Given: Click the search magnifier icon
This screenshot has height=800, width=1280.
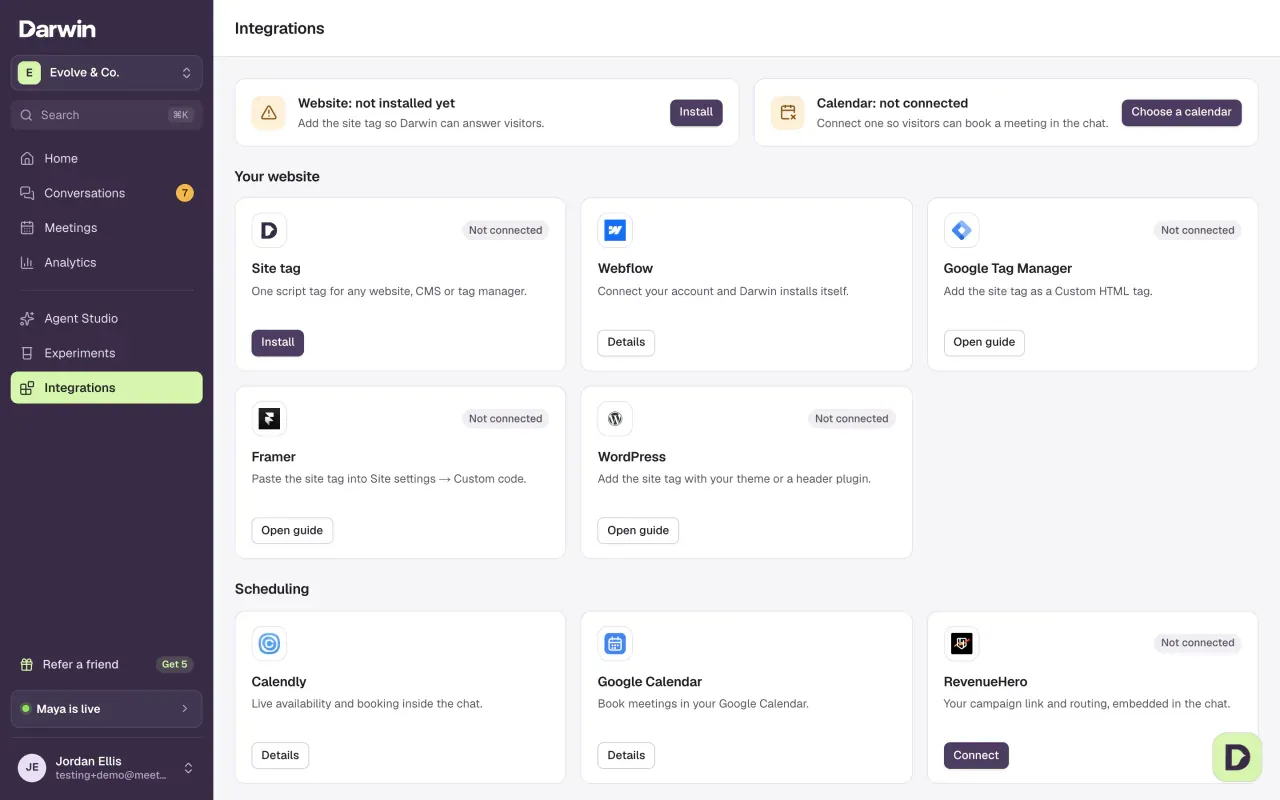Looking at the screenshot, I should (27, 115).
